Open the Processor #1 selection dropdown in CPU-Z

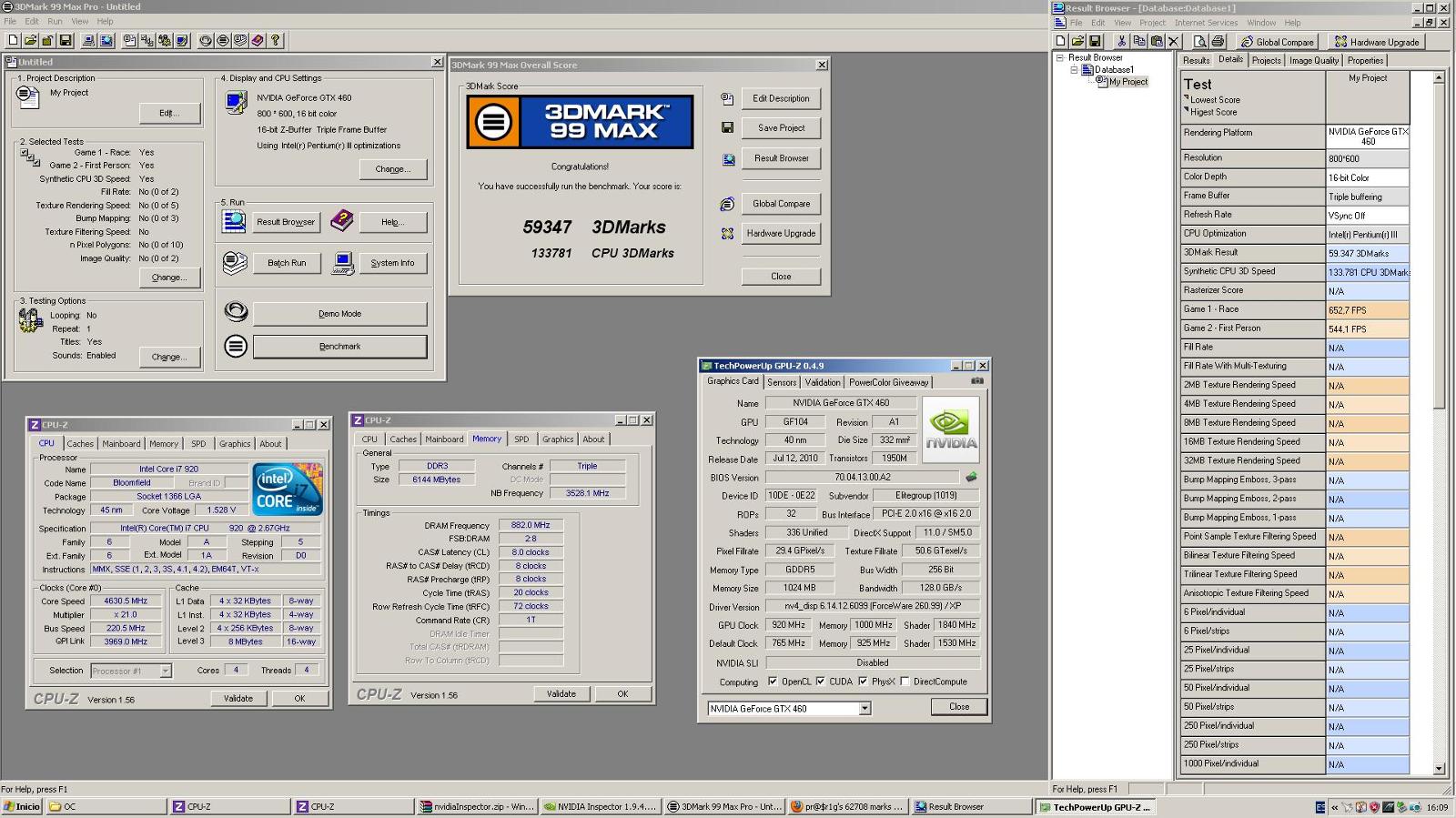(166, 671)
